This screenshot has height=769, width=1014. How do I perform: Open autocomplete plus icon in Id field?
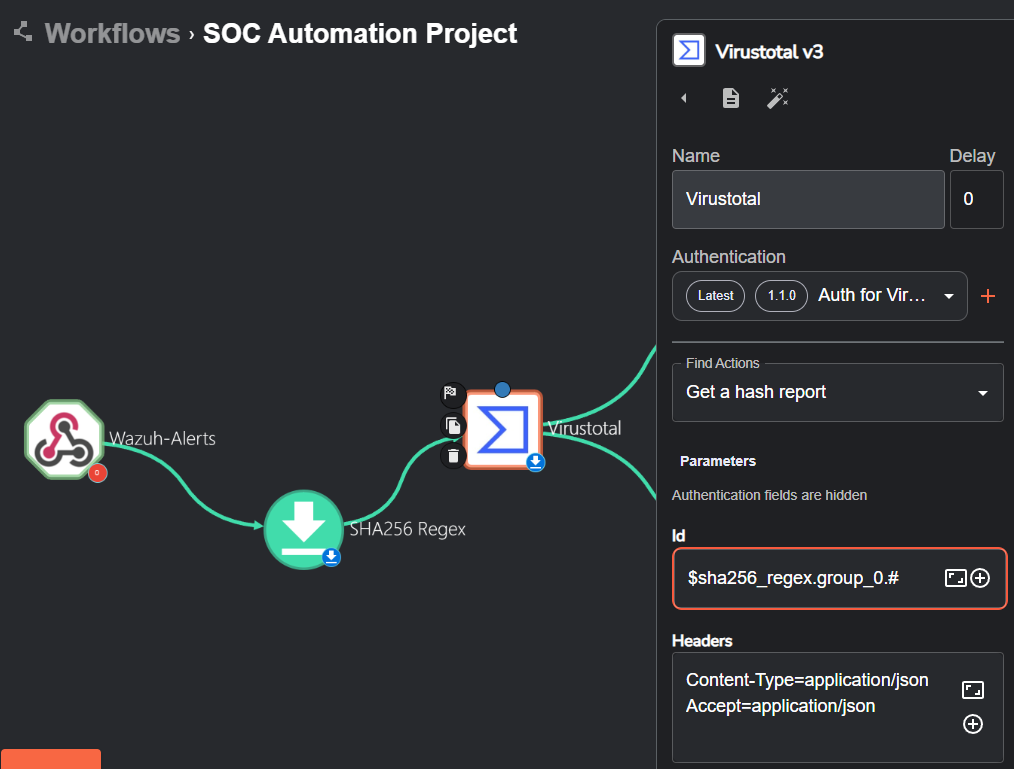point(980,578)
